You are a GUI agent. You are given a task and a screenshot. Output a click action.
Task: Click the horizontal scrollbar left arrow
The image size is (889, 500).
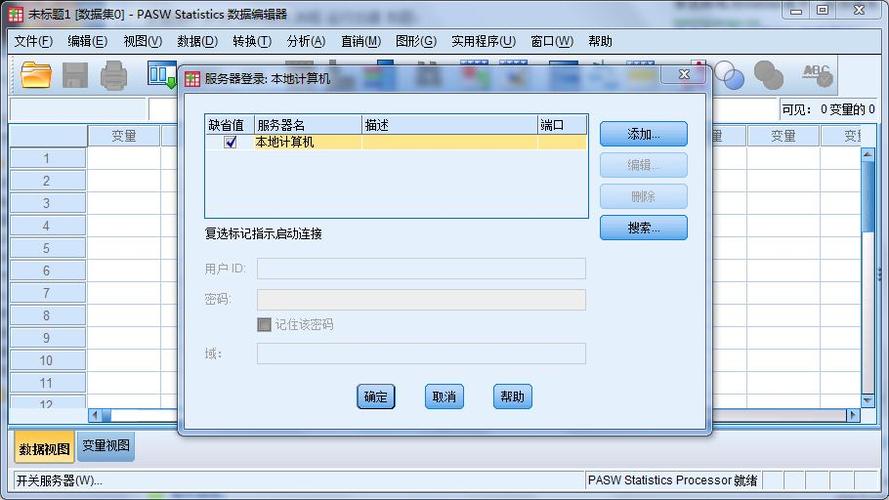tap(95, 415)
